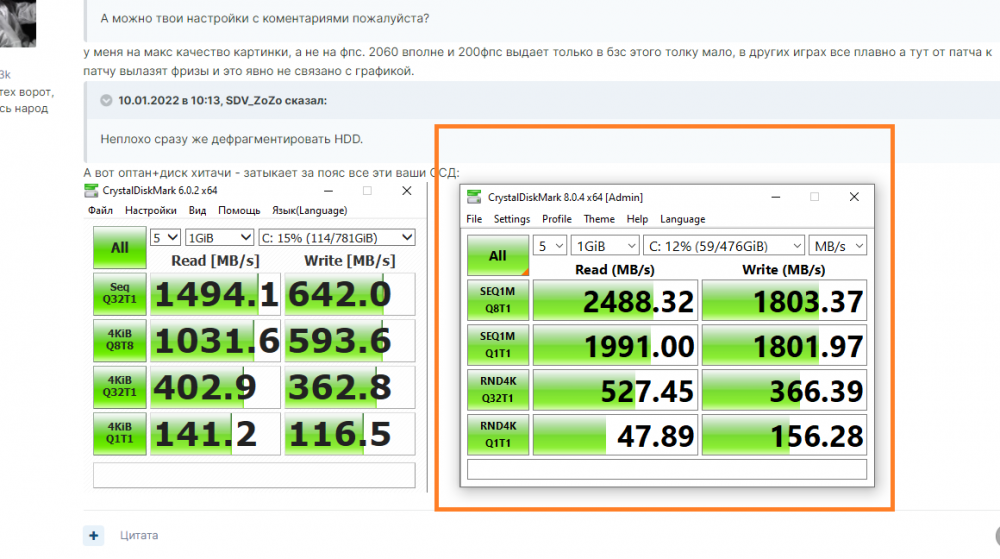Click the 47.89 read result
Viewport: 1000px width, 559px height.
click(615, 434)
